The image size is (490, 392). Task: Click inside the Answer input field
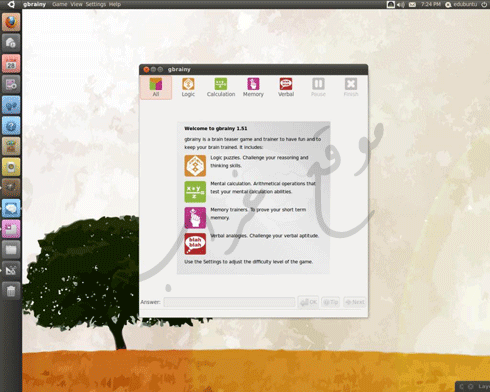click(229, 302)
